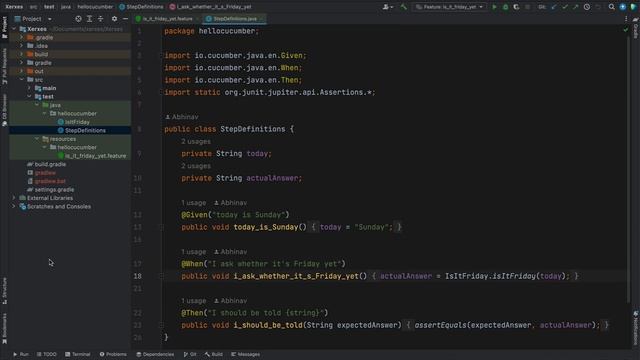Open the Terminal tool window tab
This screenshot has width=640, height=360.
(x=78, y=354)
